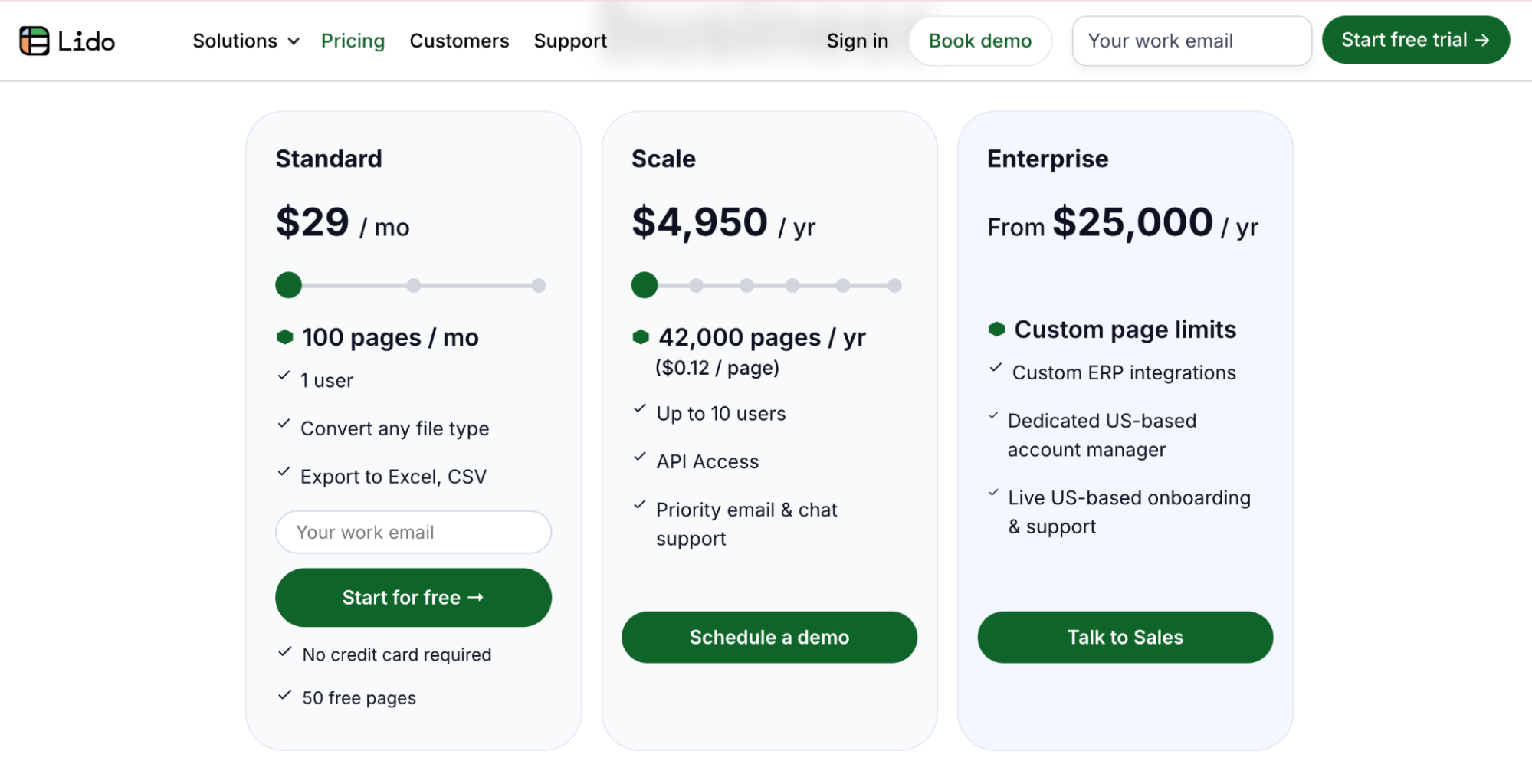Select the middle stop on the Standard slider
Screen dimensions: 1532x784
click(414, 286)
